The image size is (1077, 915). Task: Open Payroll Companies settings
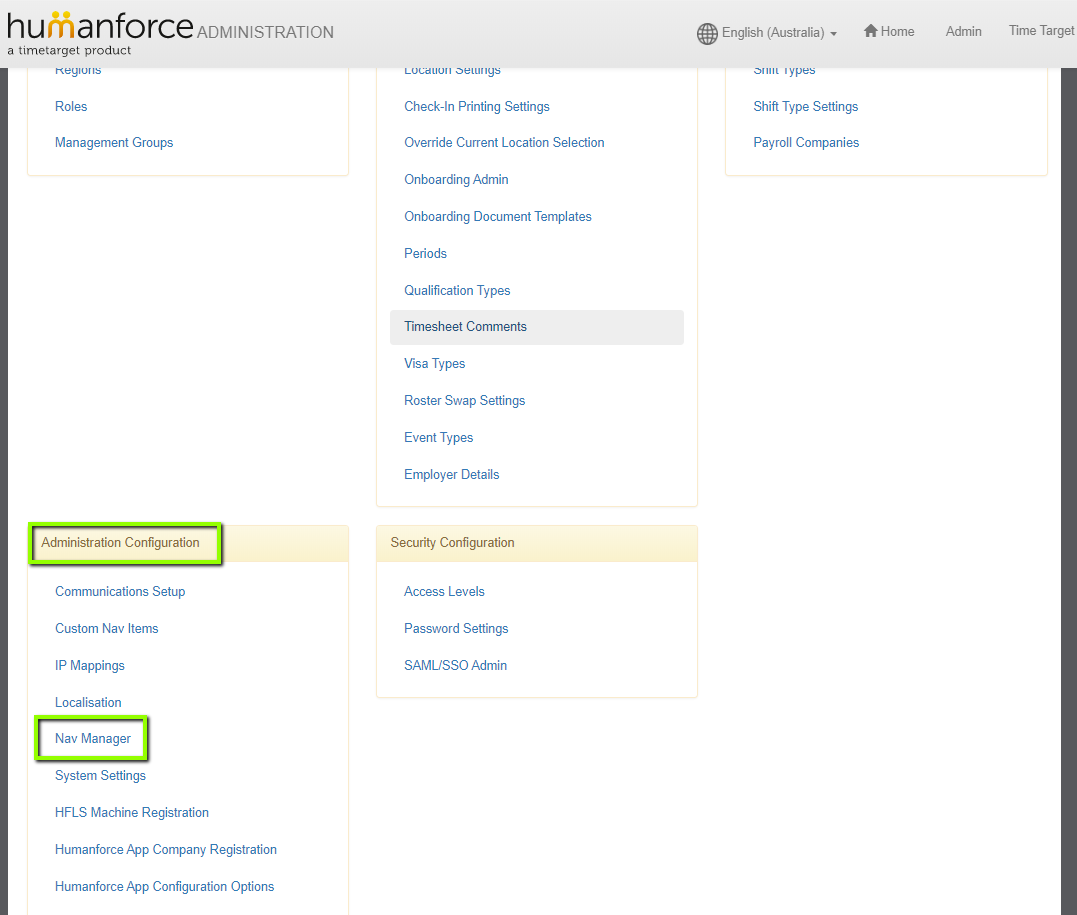(806, 142)
